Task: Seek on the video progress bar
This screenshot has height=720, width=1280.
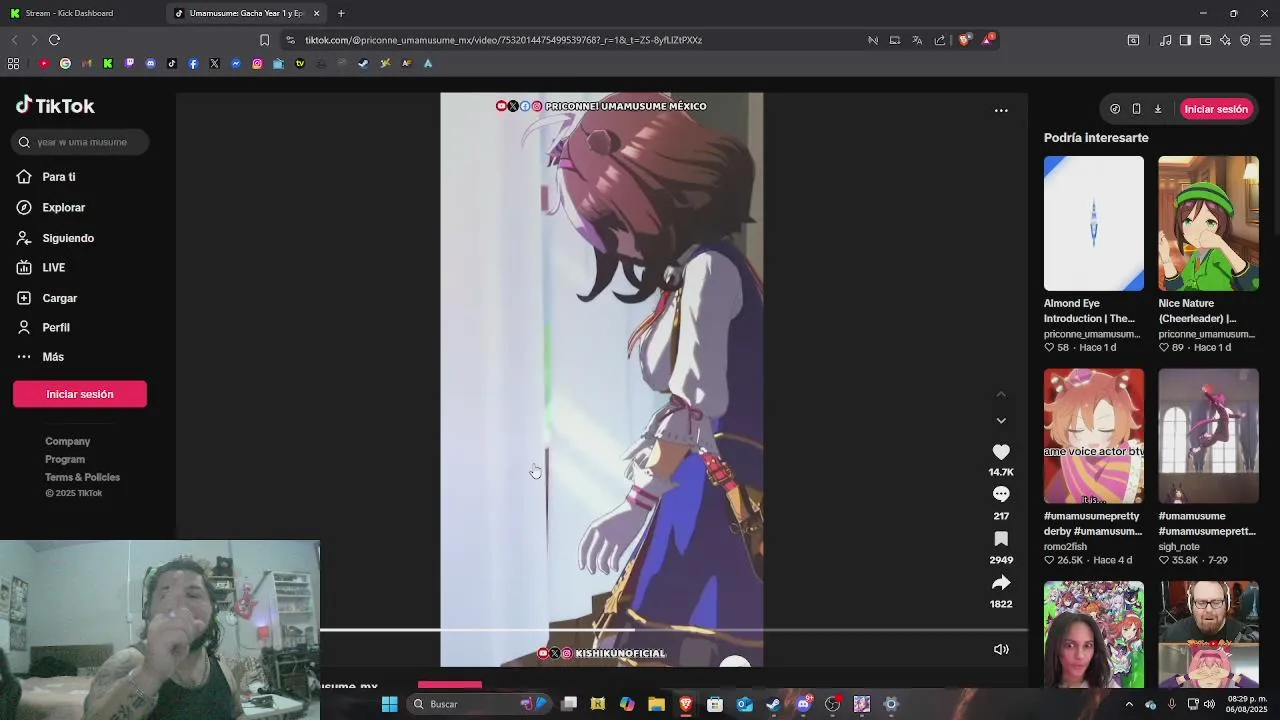Action: [674, 630]
